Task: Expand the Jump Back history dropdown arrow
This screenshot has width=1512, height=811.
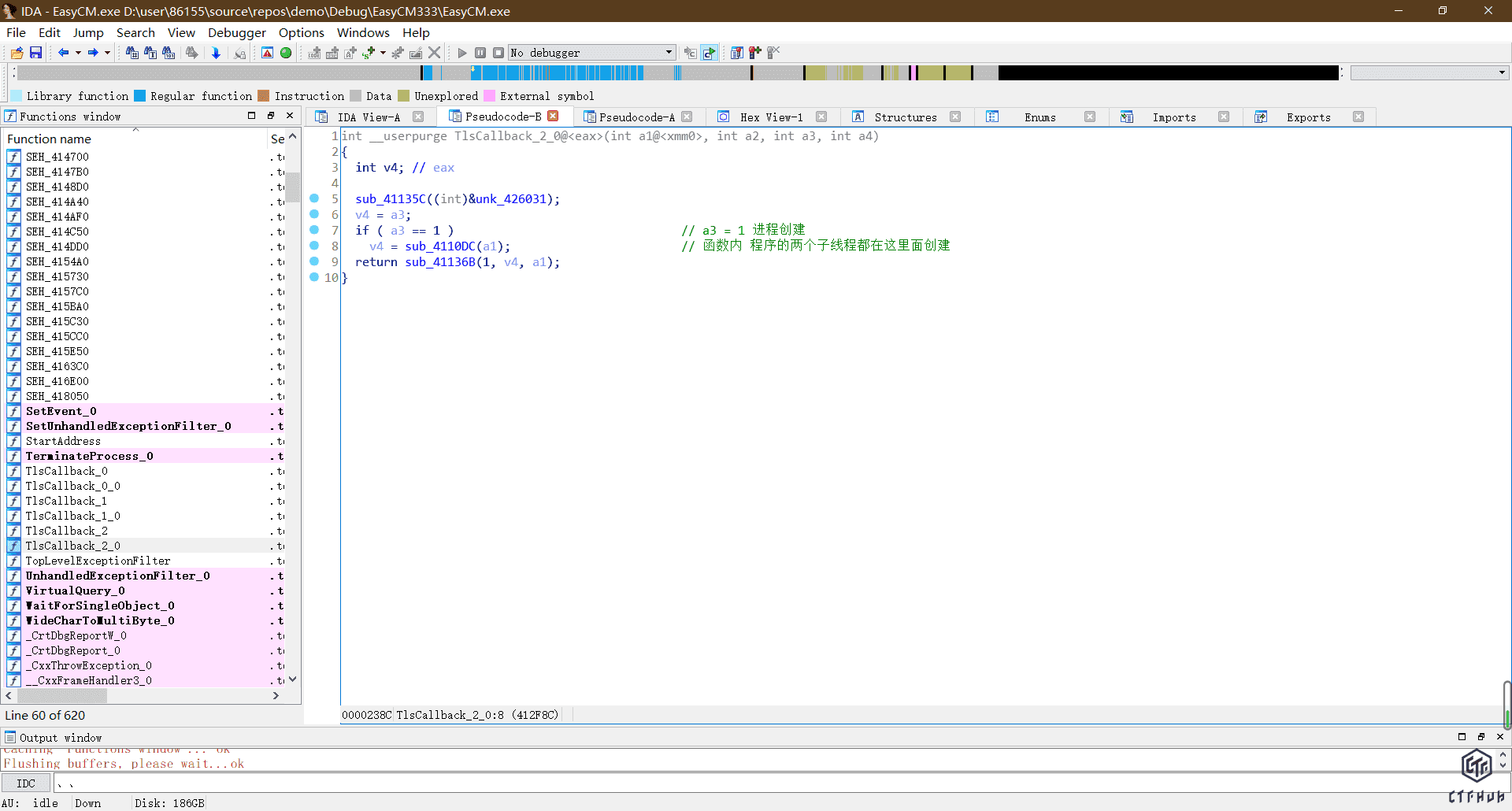Action: pos(78,53)
